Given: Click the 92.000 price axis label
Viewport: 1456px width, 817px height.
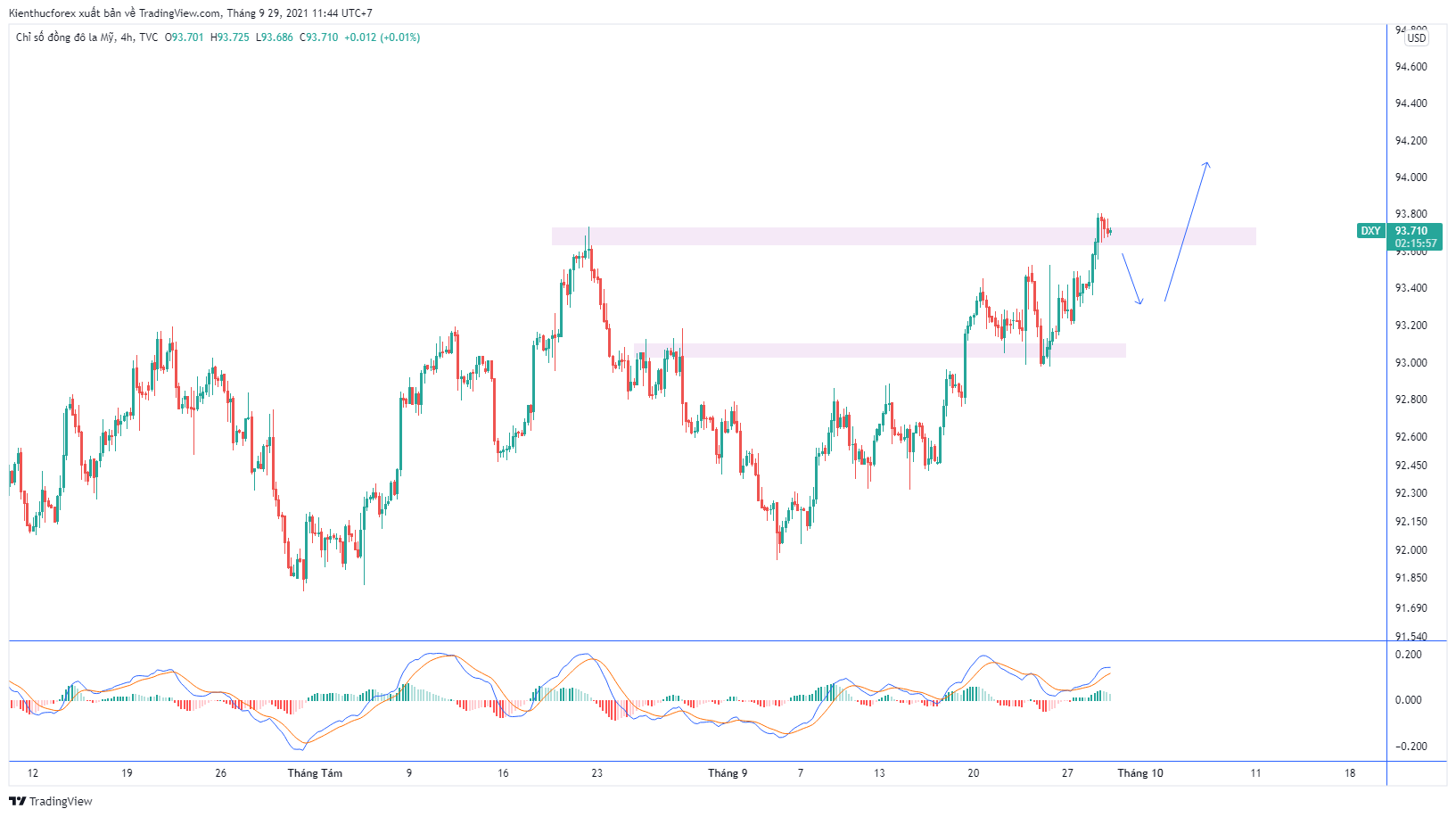Looking at the screenshot, I should [x=1411, y=550].
